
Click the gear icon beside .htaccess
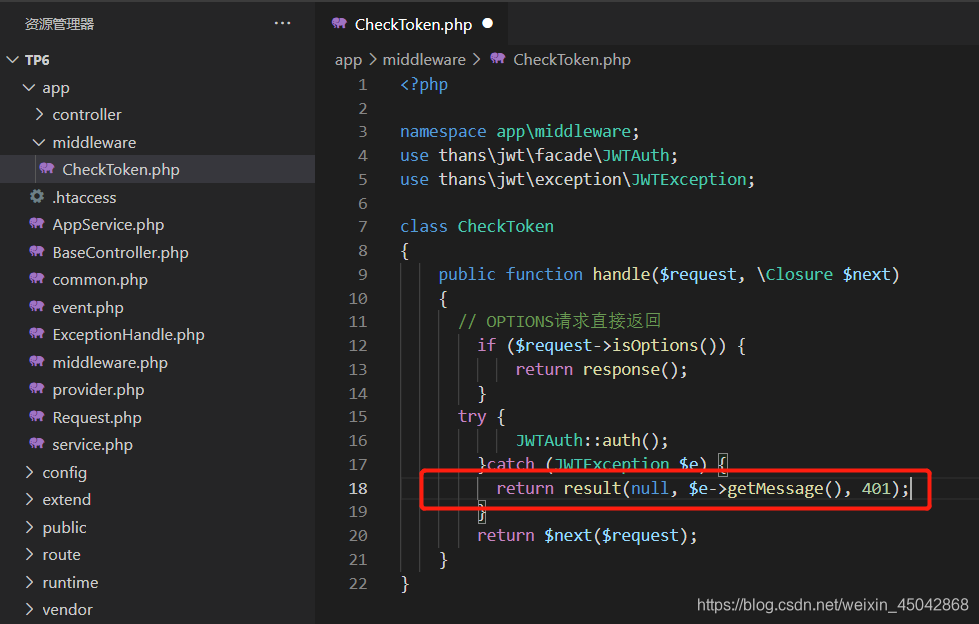pos(37,197)
